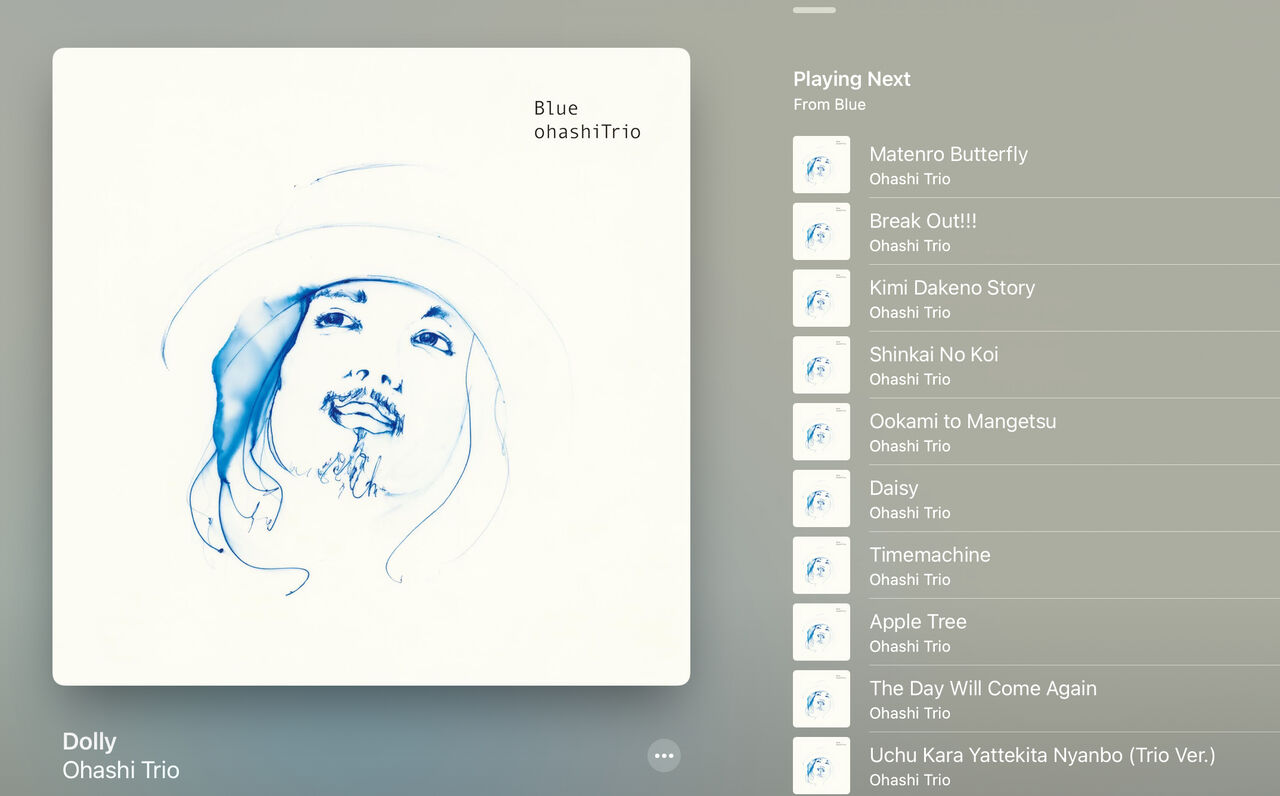Viewport: 1280px width, 796px height.
Task: Select Ohashi Trio under Uchu Kara Yattekita Nyanbo
Action: coord(910,780)
